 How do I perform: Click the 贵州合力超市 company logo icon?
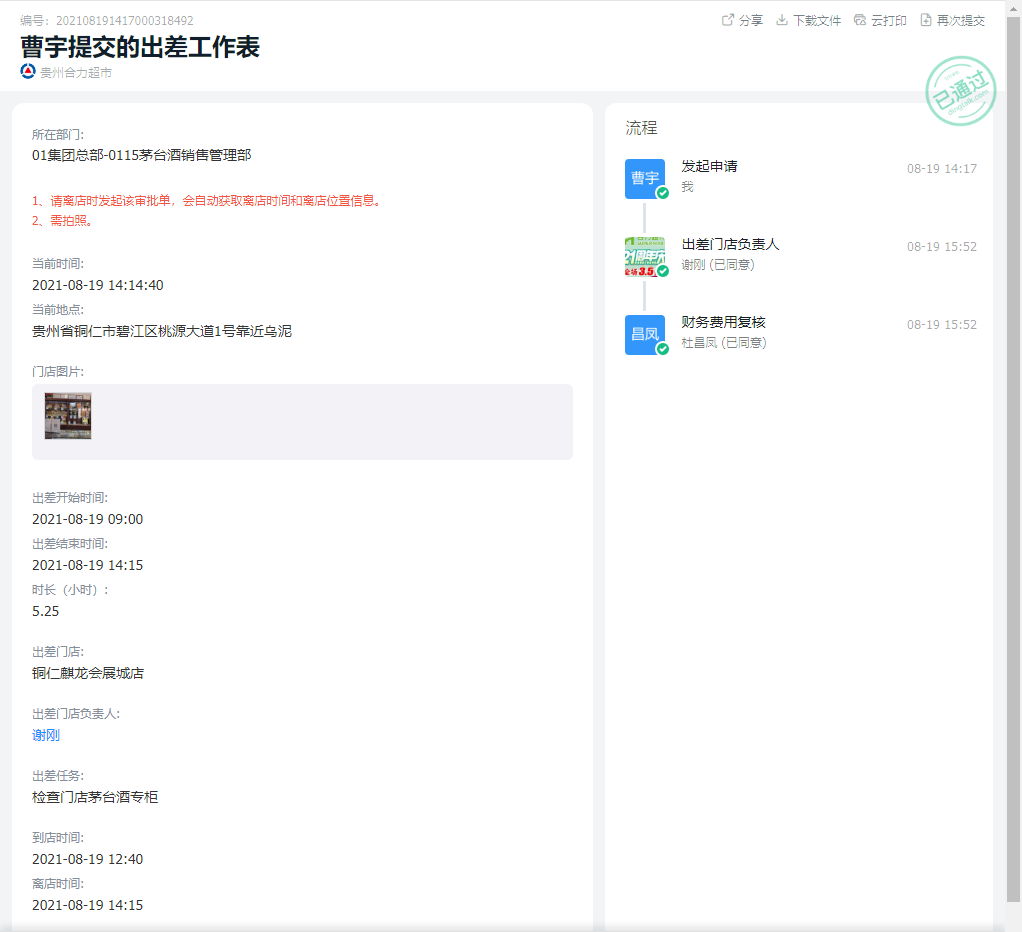(x=28, y=72)
